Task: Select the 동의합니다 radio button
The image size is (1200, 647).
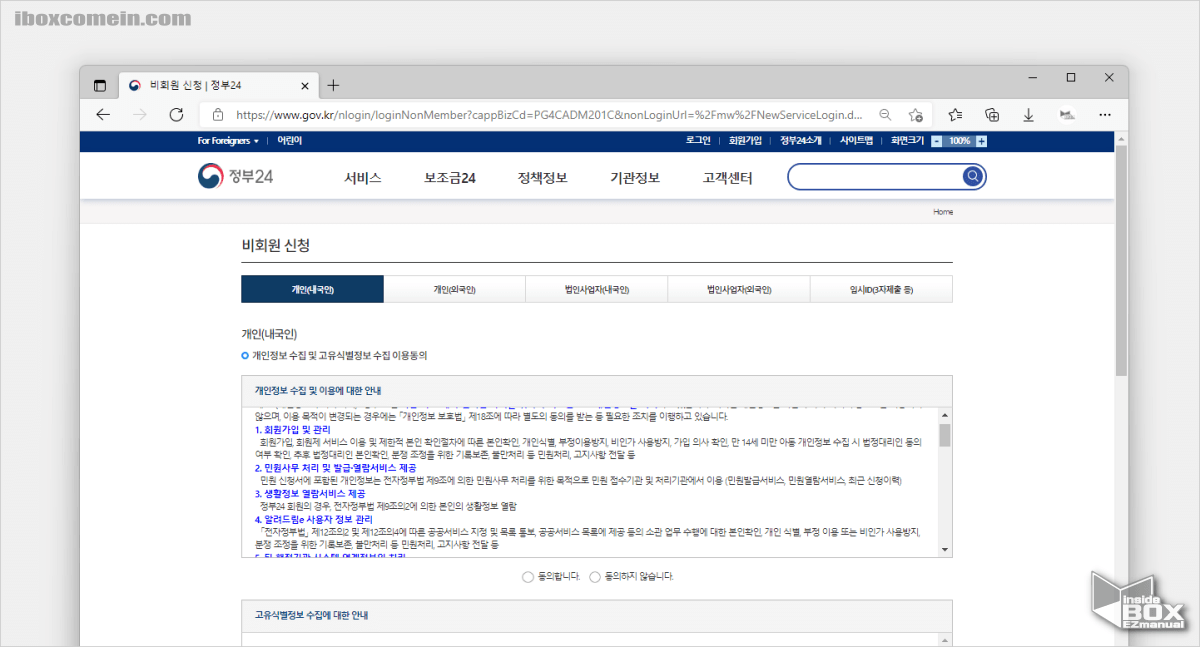Action: pos(528,577)
